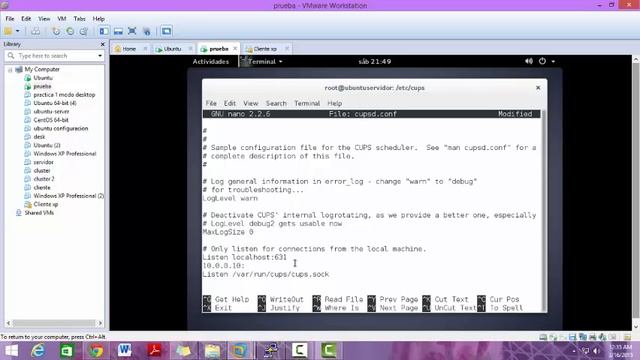Click the console view toolbar icon
Screen dimensions: 640x360
click(166, 31)
